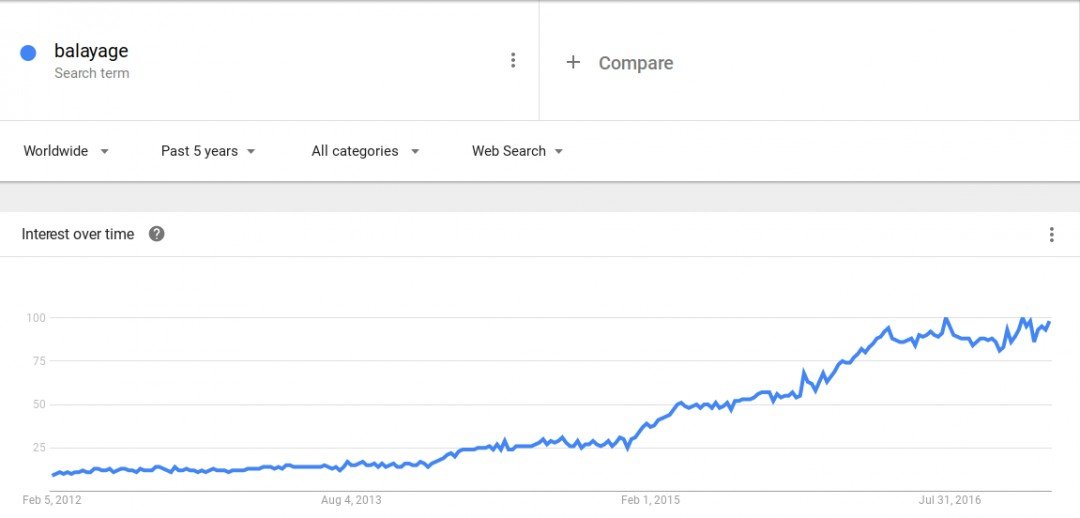Click the dropdown arrow next to Worldwide
1080x518 pixels.
tap(104, 152)
